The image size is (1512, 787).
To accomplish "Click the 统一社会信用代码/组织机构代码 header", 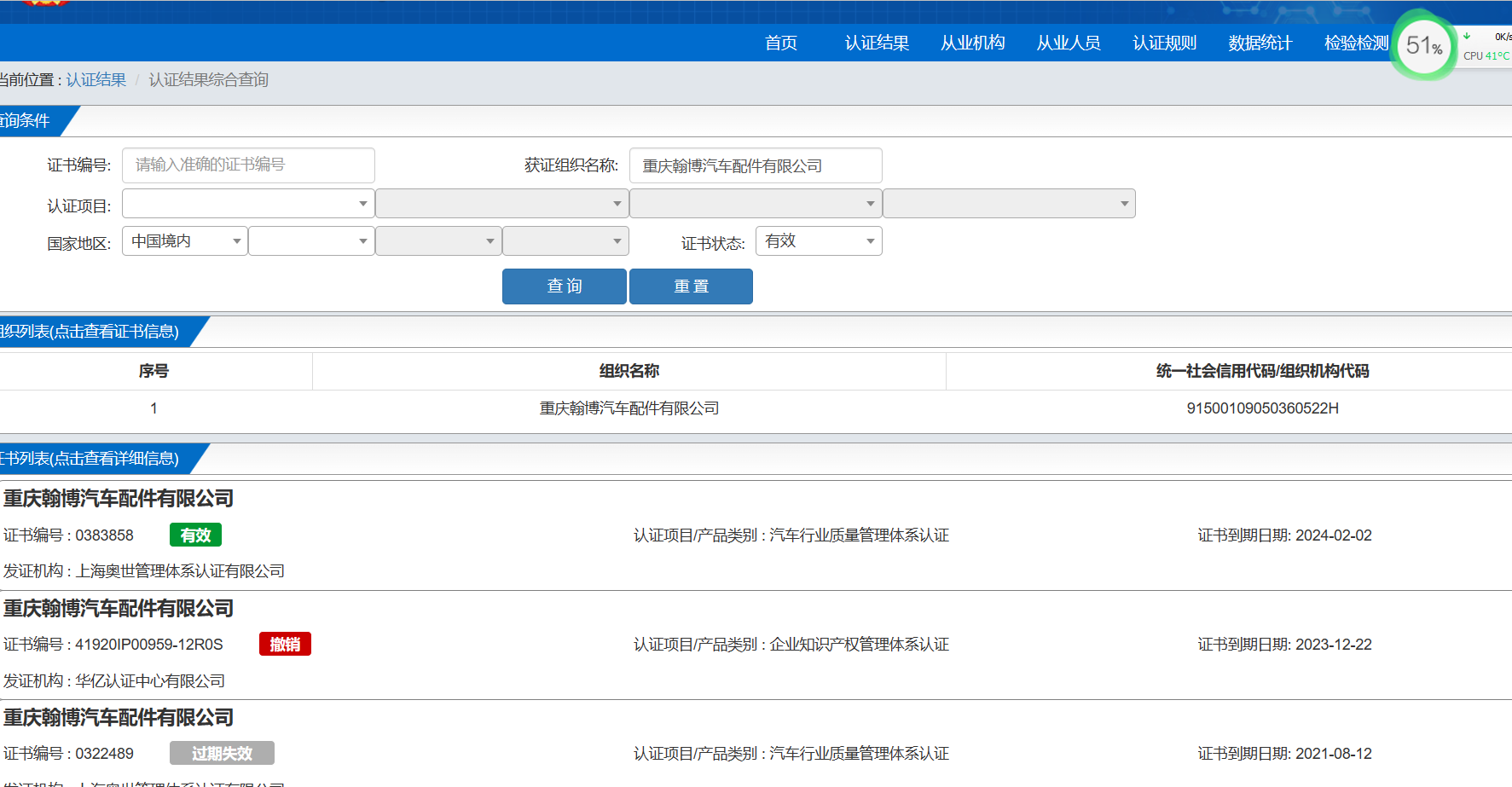I will (x=1262, y=371).
